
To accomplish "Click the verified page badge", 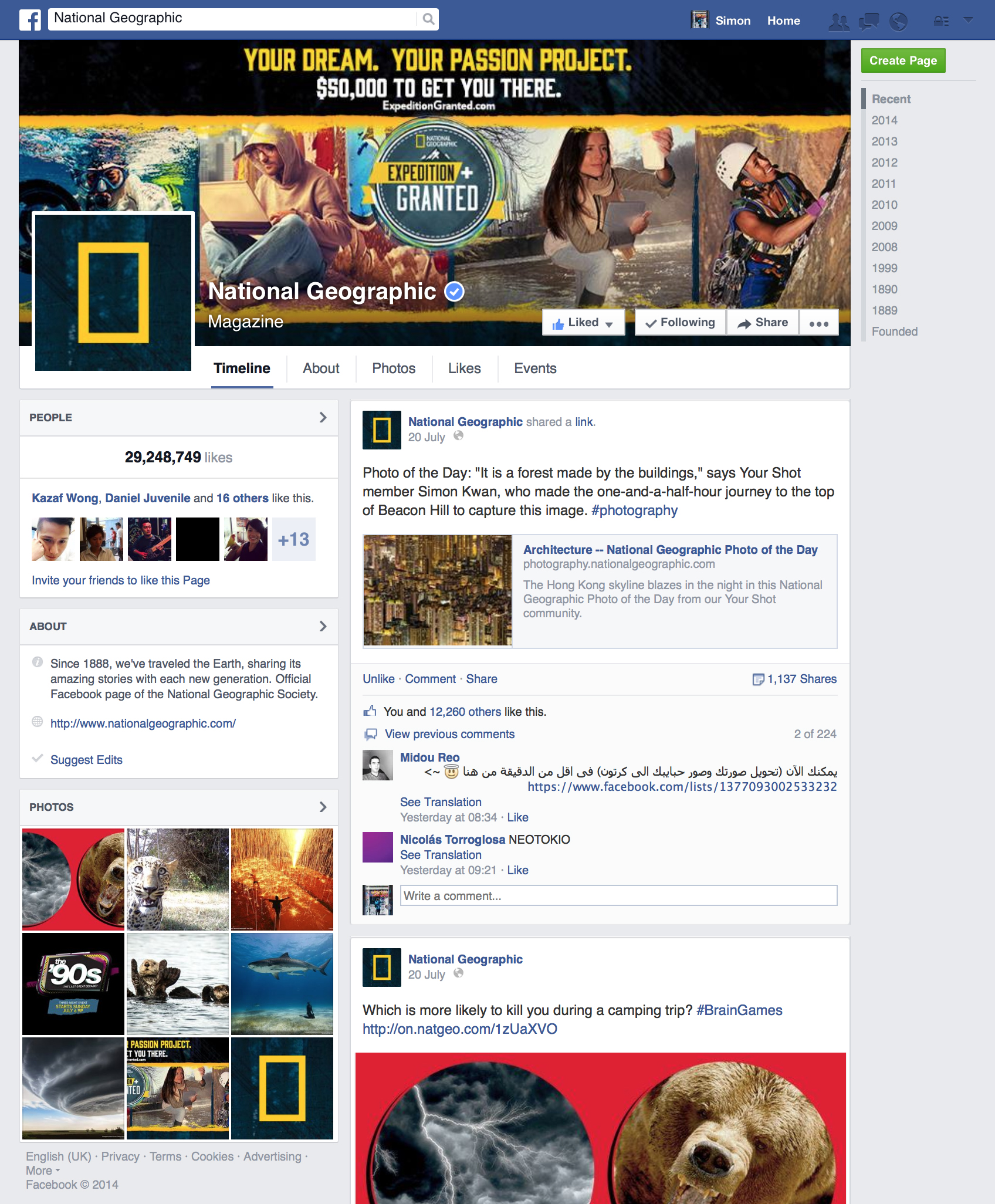I will (454, 291).
